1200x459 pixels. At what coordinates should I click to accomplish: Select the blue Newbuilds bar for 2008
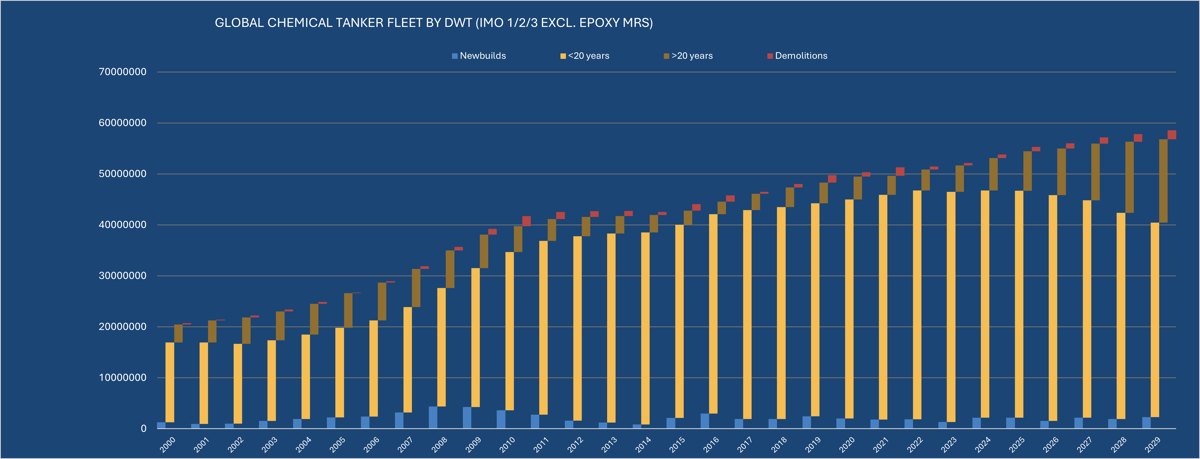(433, 418)
